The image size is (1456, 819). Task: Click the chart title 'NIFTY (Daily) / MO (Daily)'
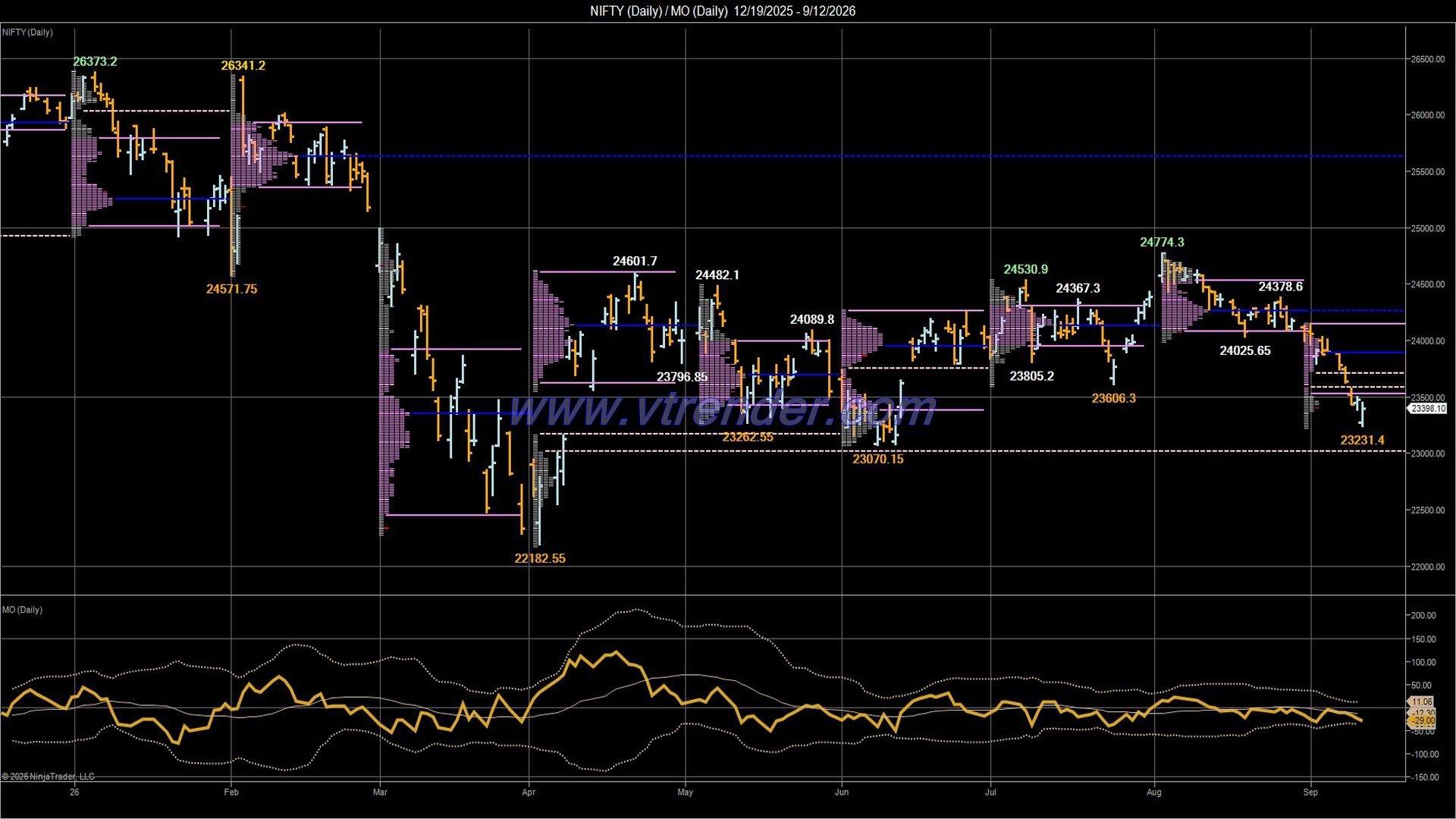658,11
